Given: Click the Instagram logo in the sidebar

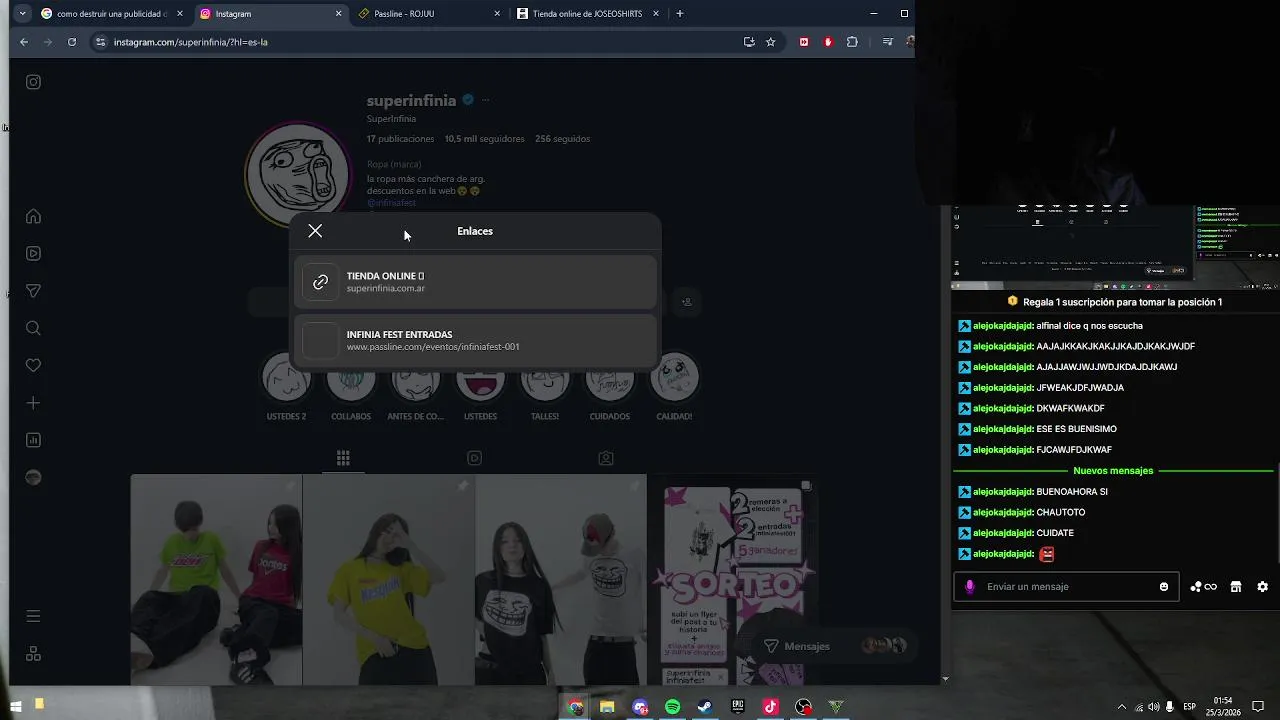Looking at the screenshot, I should (33, 82).
